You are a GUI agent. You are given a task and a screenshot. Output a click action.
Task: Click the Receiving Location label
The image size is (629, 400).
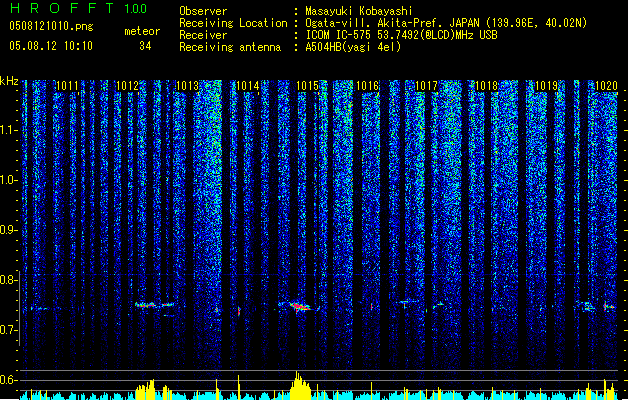click(x=233, y=23)
